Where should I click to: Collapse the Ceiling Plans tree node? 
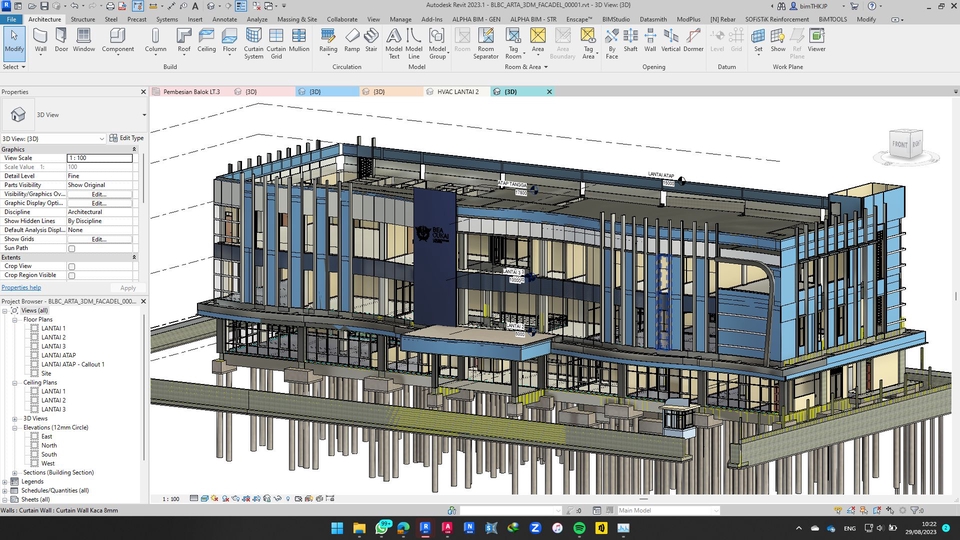pos(15,383)
